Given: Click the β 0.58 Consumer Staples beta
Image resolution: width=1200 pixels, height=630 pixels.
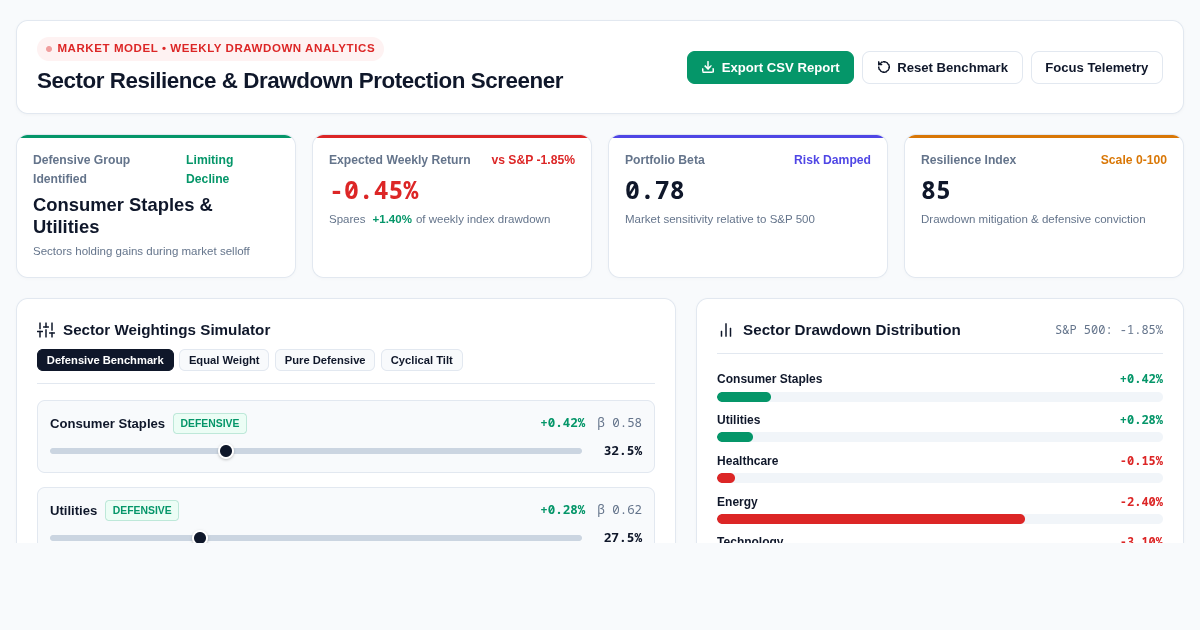Looking at the screenshot, I should [x=620, y=423].
